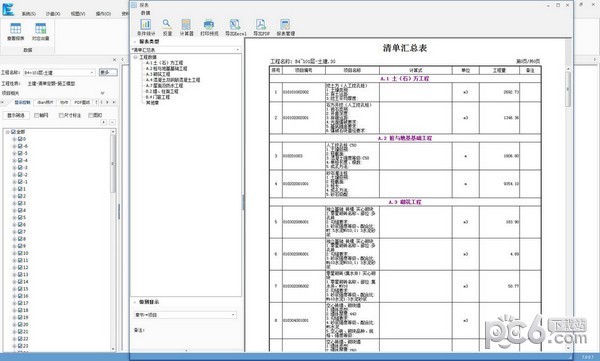Select A.1 土(石)方工程 tree item
Screen dimensions: 600x361
[x=164, y=63]
